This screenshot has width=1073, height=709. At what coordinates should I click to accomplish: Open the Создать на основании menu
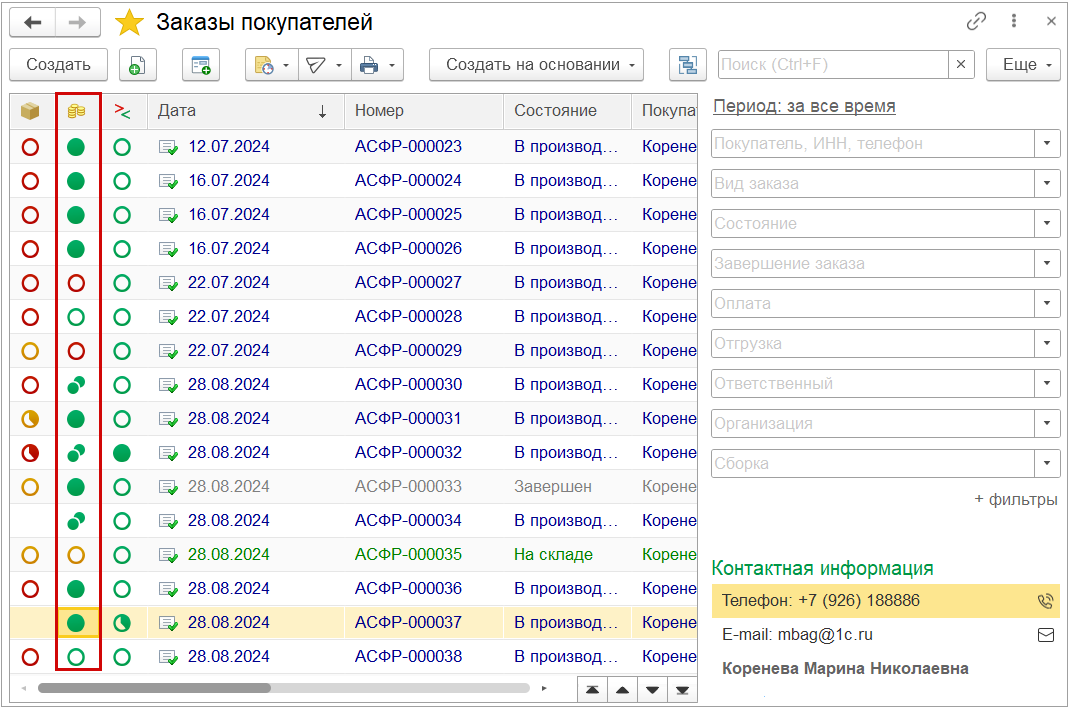pos(536,65)
